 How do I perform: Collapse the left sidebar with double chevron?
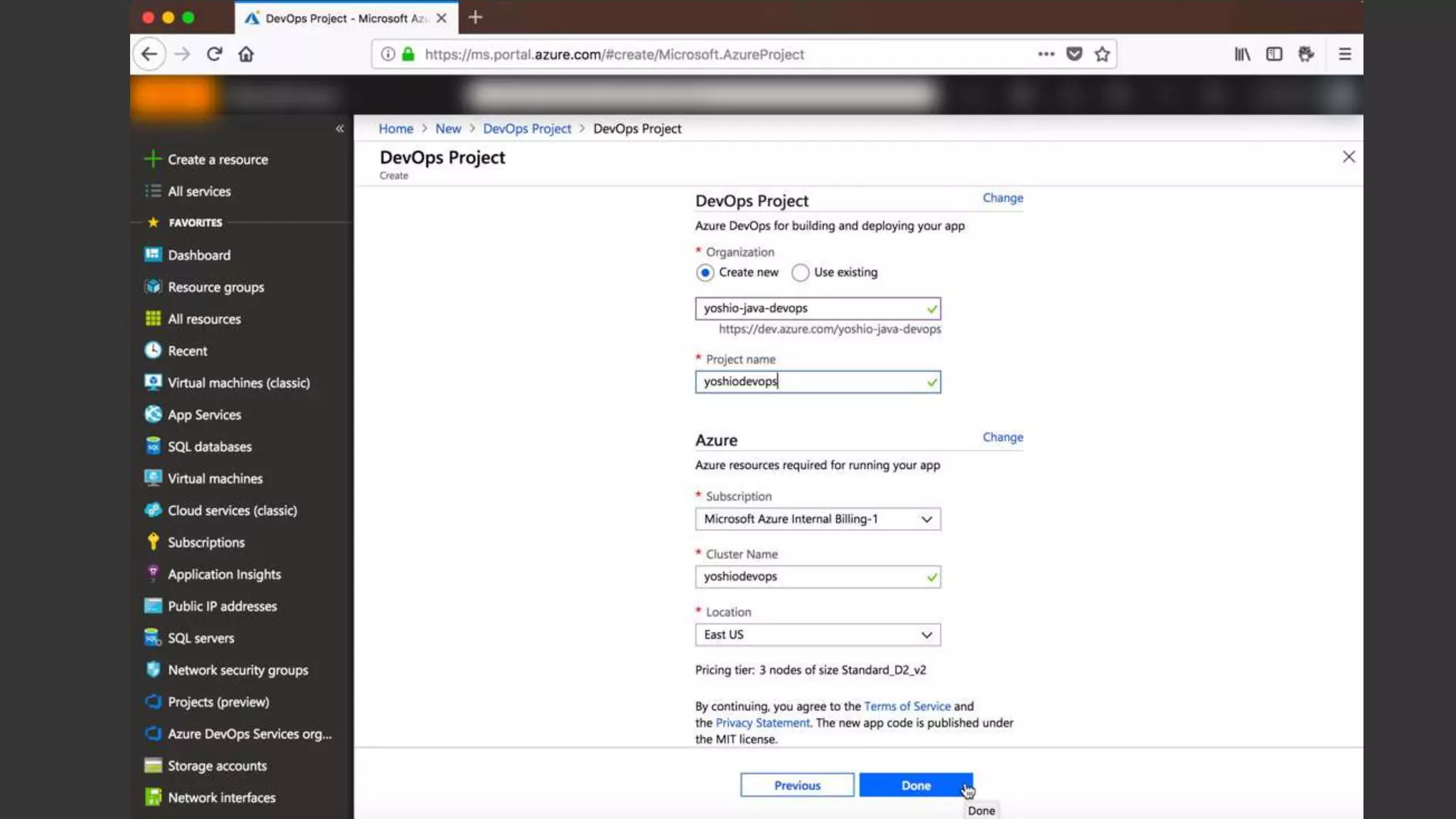pyautogui.click(x=340, y=129)
